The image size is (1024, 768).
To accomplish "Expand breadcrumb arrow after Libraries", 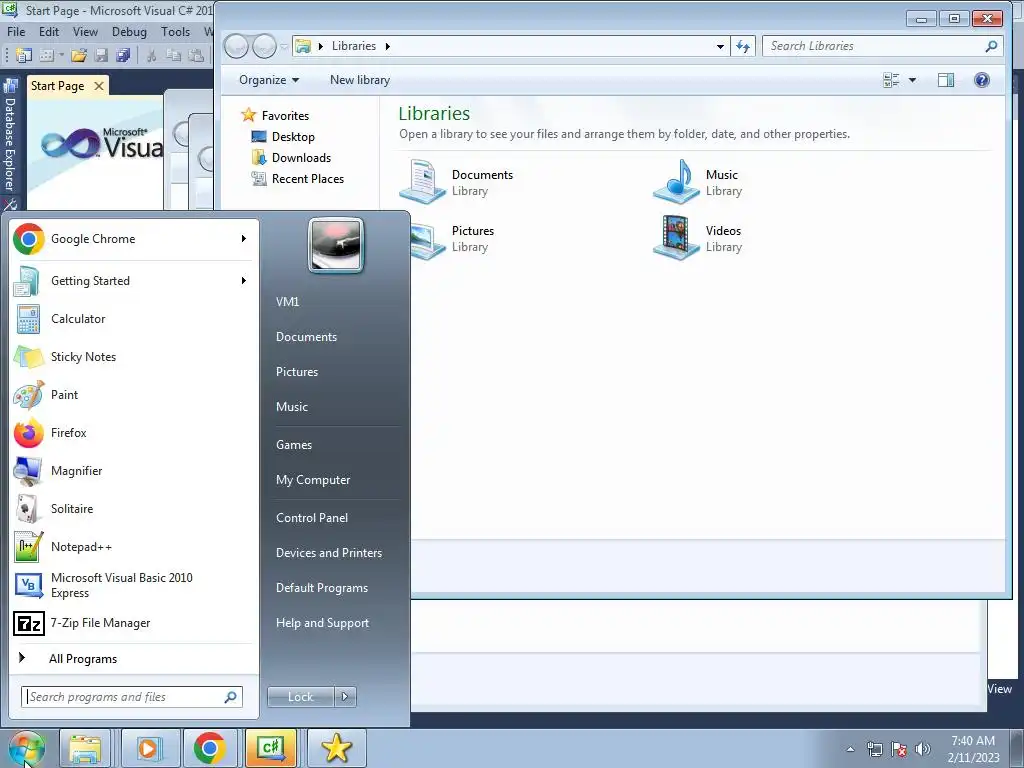I will (388, 46).
